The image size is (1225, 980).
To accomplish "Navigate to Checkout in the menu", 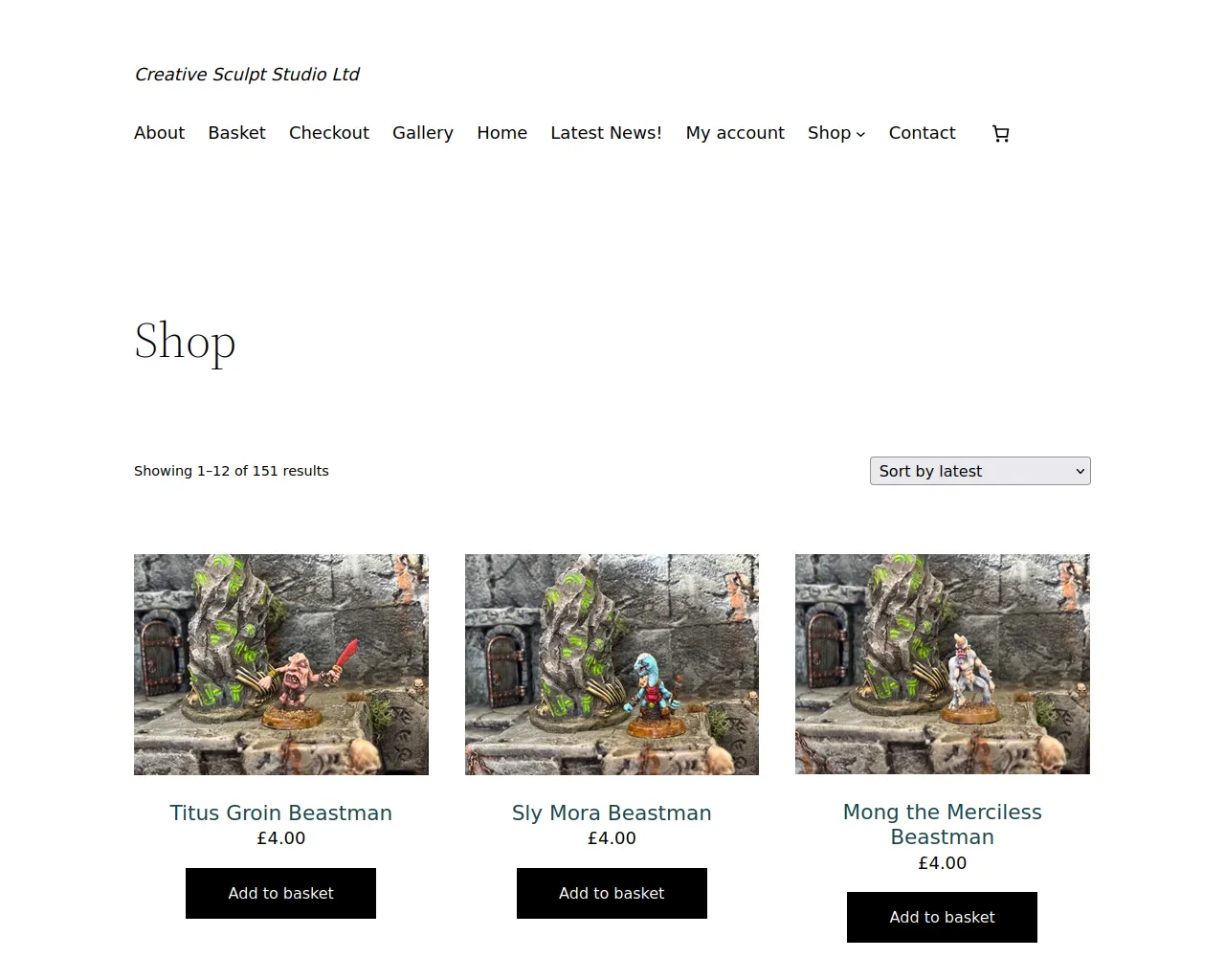I will tap(329, 133).
